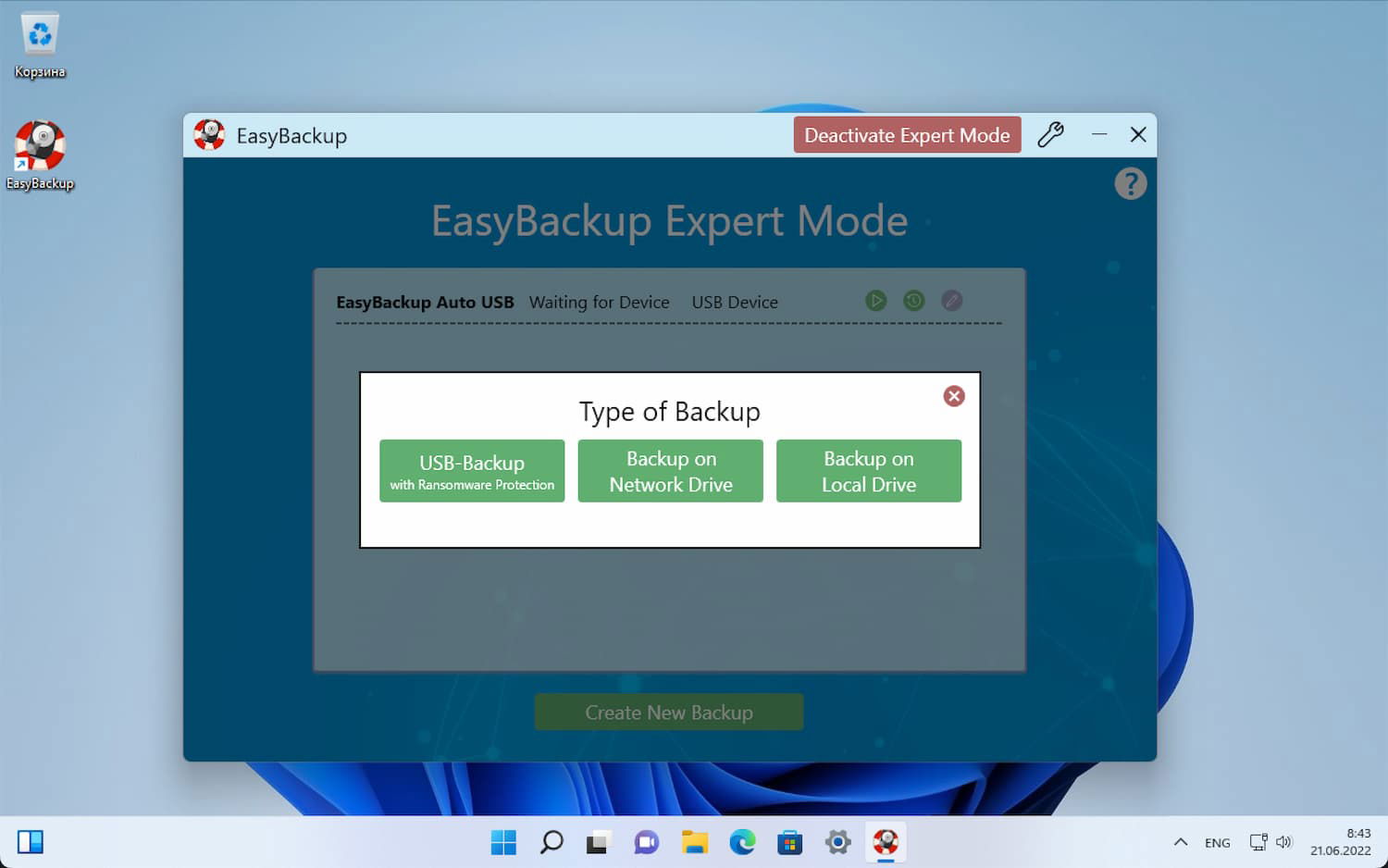
Task: Click the Waiting for Device status text
Action: 599,303
